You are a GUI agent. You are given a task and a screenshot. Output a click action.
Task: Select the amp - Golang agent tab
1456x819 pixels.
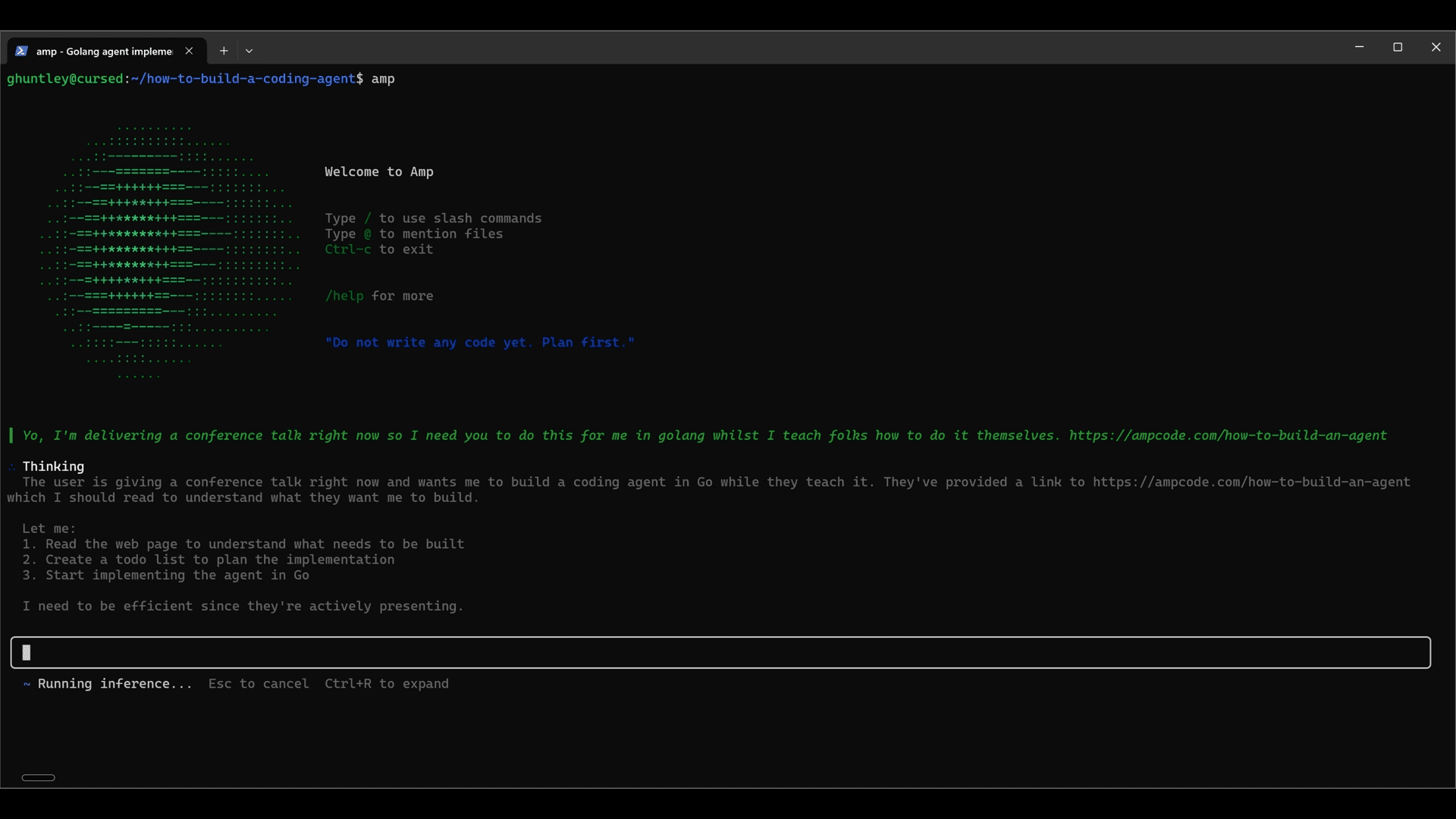click(104, 51)
